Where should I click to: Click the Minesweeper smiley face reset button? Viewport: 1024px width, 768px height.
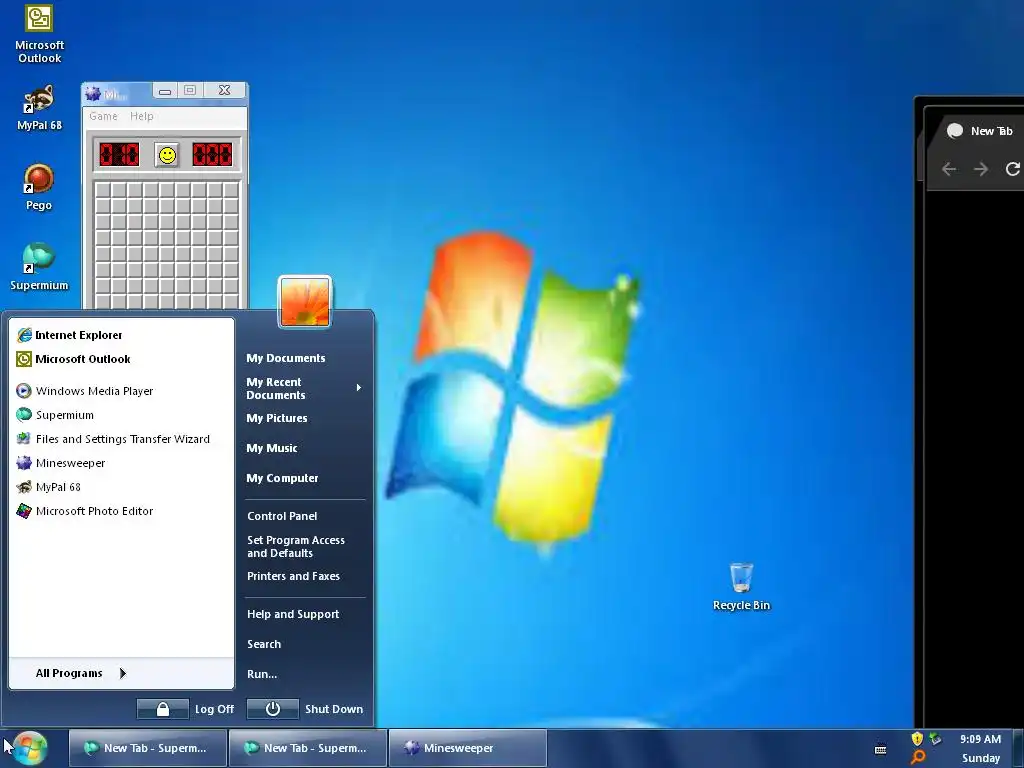(167, 155)
